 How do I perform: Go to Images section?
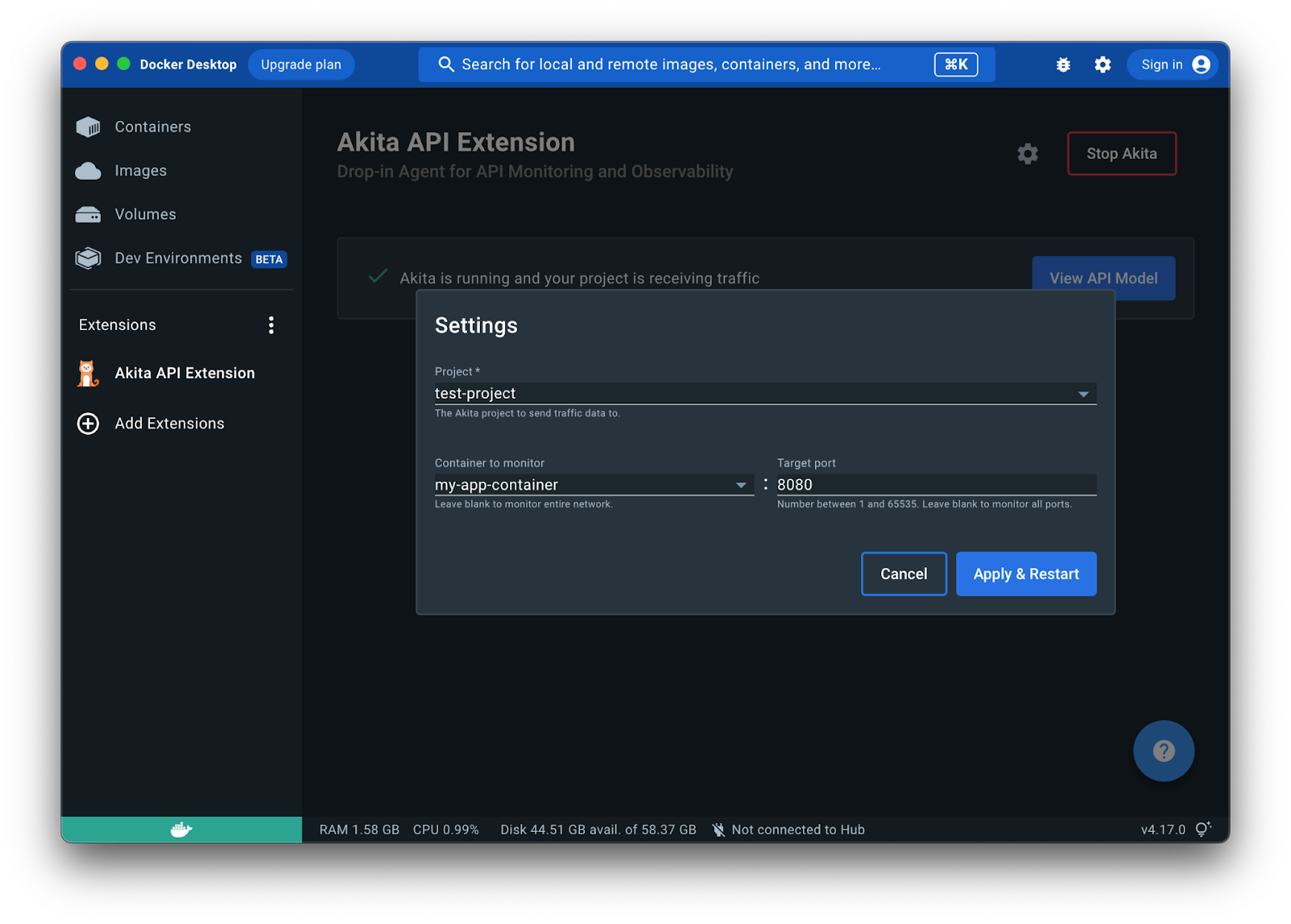(x=140, y=171)
